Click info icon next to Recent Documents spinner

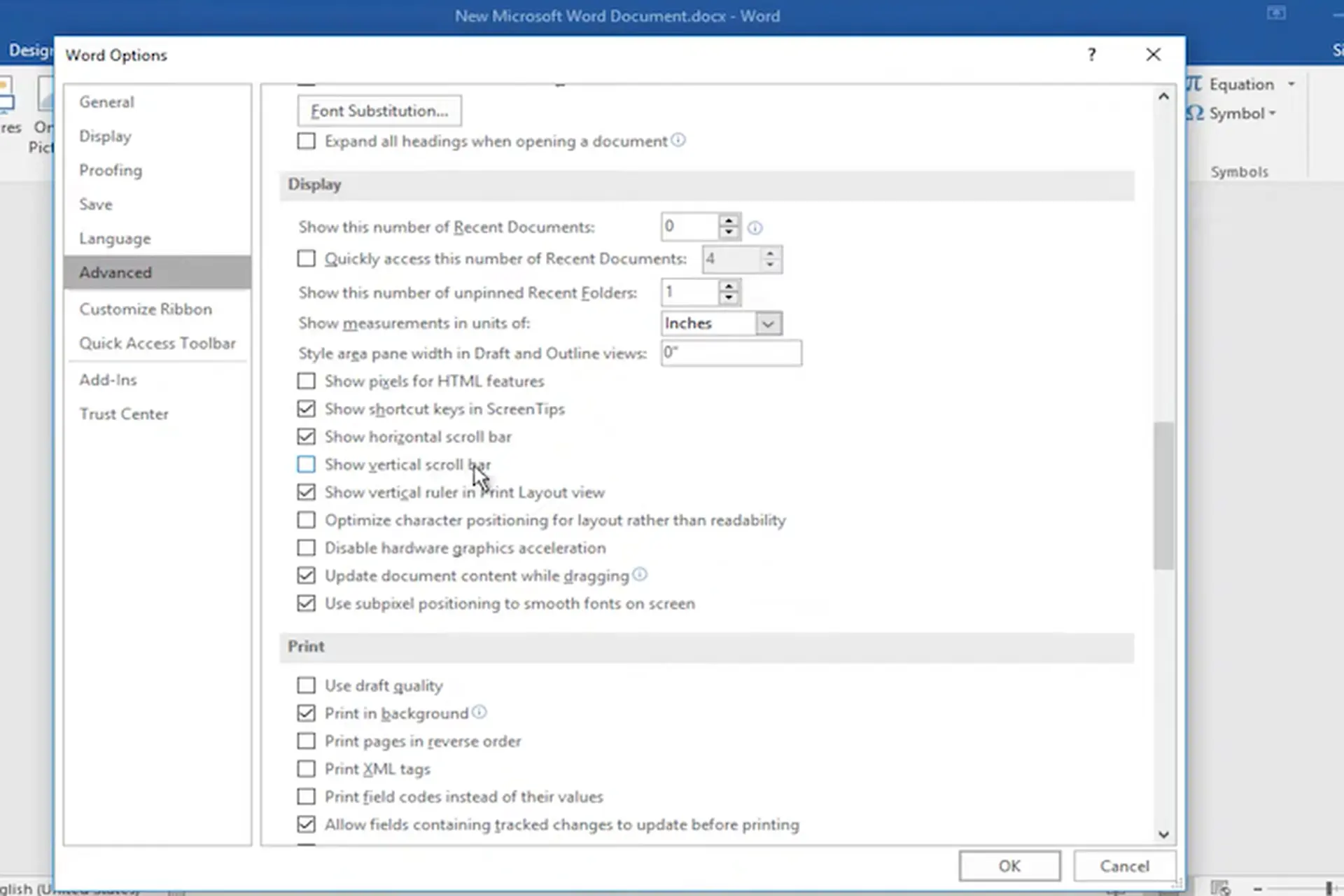(x=755, y=227)
